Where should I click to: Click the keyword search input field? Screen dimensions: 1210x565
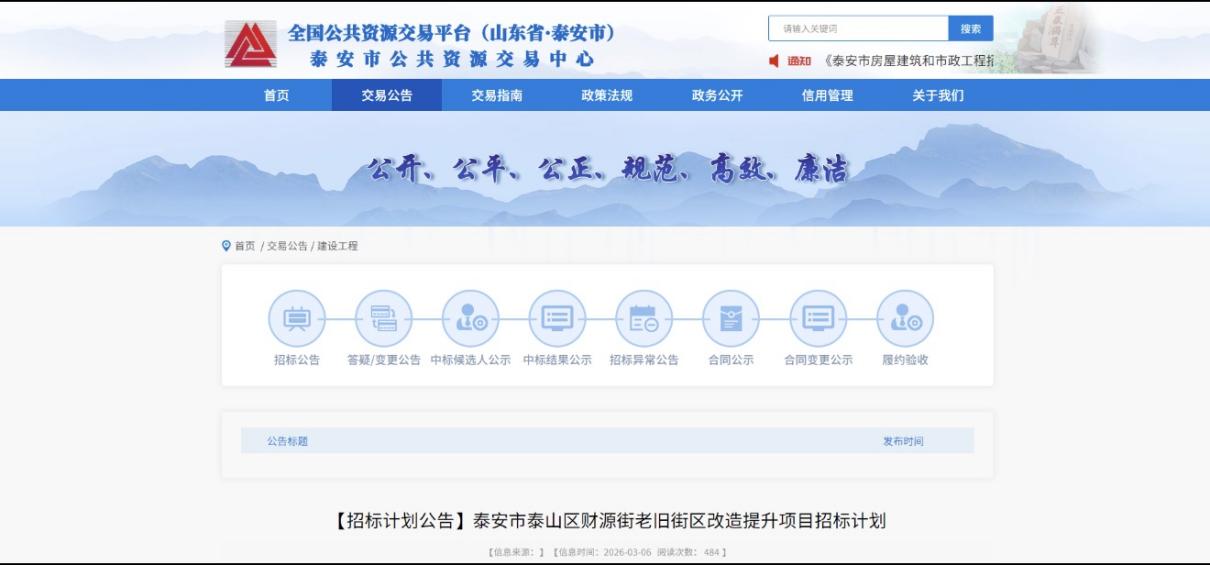pos(857,29)
